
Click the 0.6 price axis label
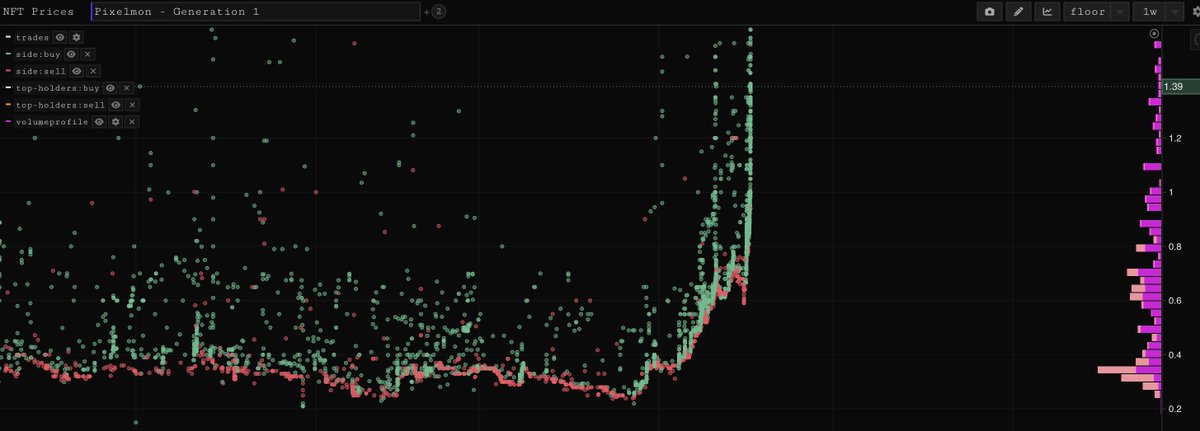(1174, 301)
